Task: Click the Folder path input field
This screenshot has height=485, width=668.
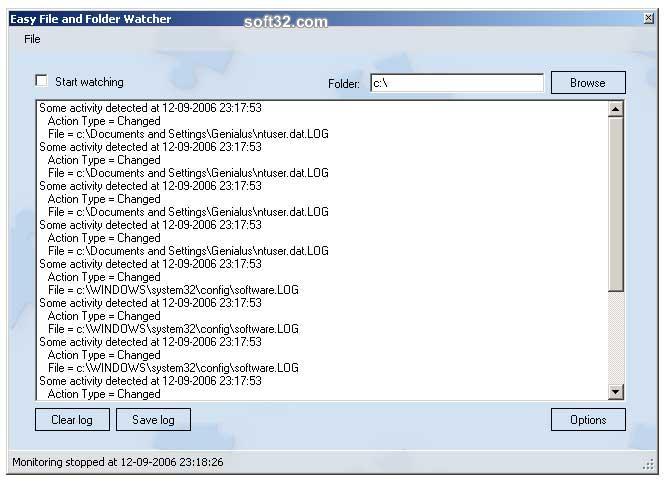Action: point(457,83)
